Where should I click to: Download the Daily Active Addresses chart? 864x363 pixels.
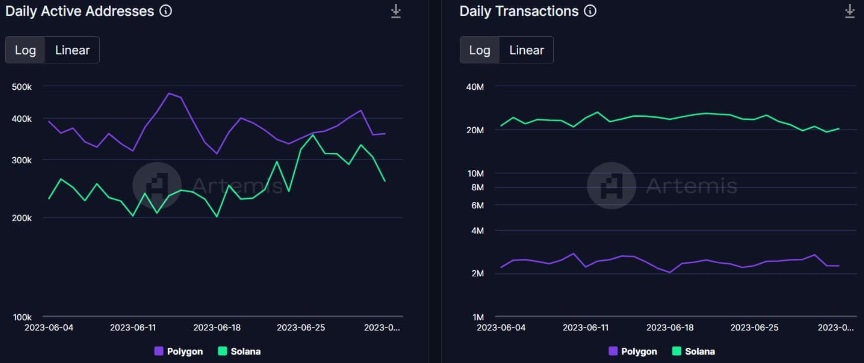[396, 12]
